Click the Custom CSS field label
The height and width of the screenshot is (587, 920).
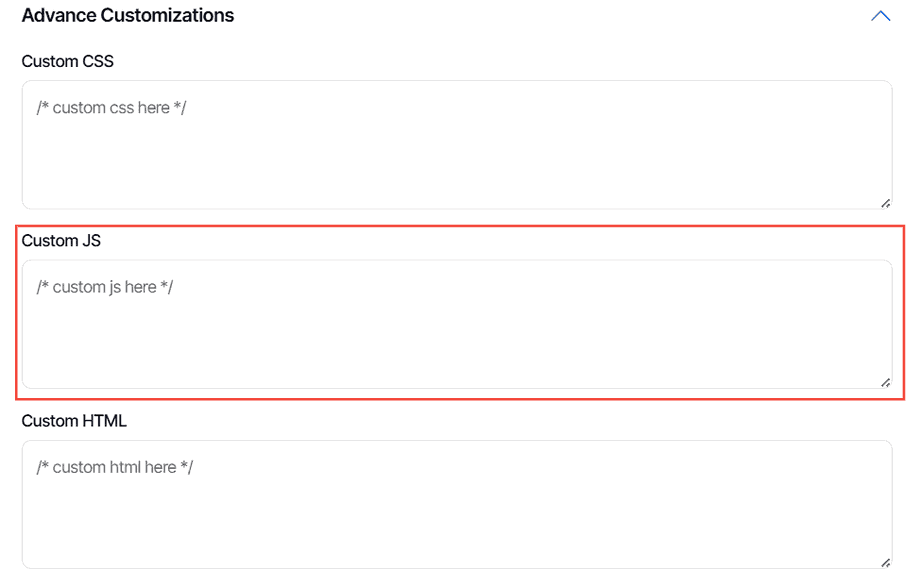(68, 62)
